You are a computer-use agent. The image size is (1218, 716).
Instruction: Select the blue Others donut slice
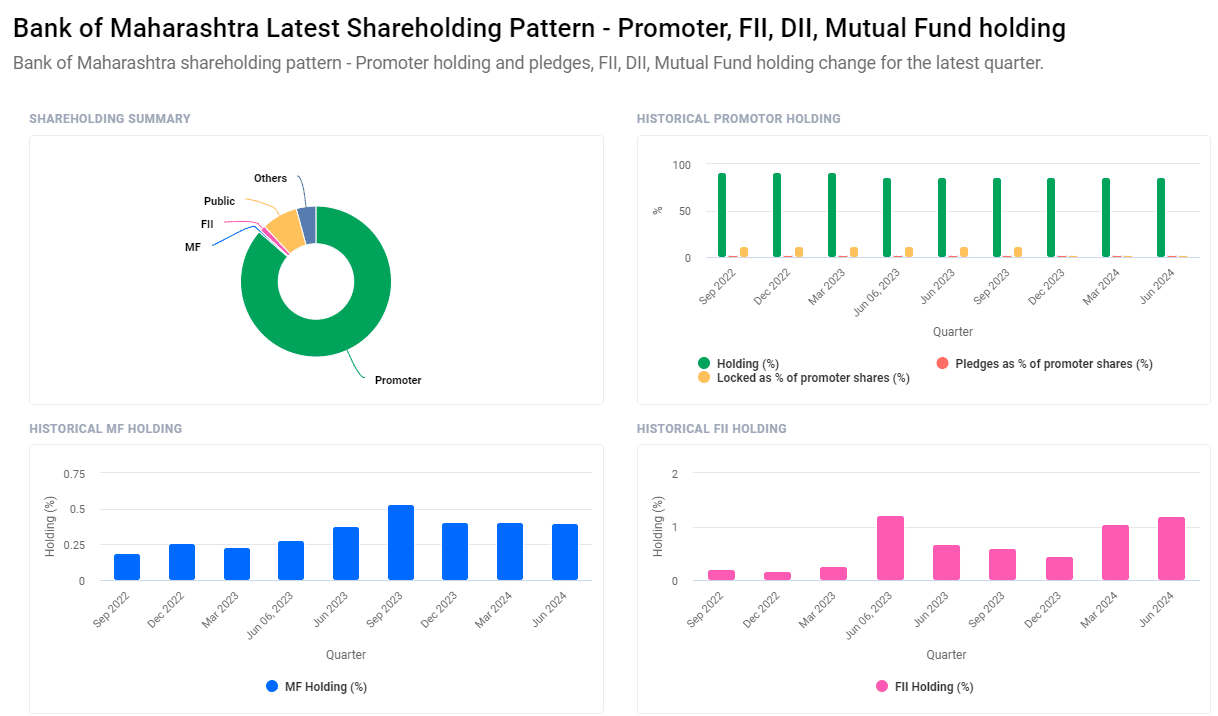(x=307, y=225)
